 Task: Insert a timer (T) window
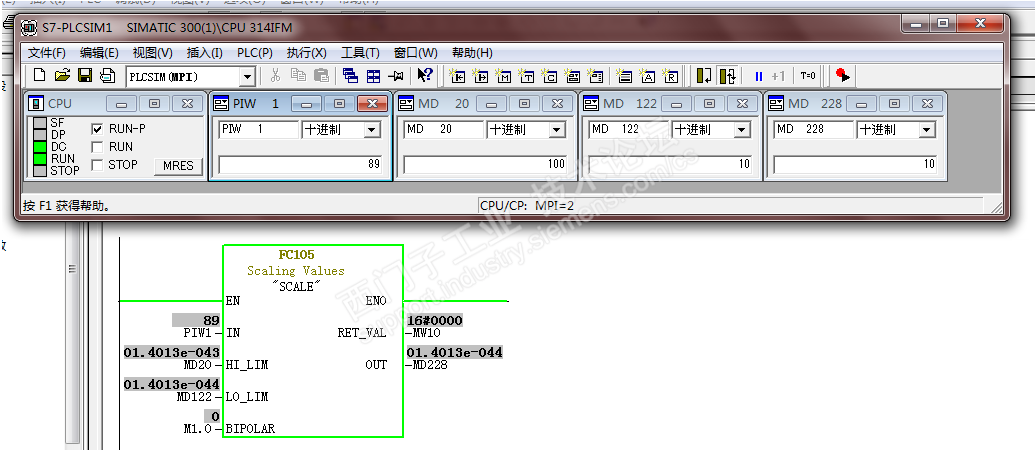point(526,76)
